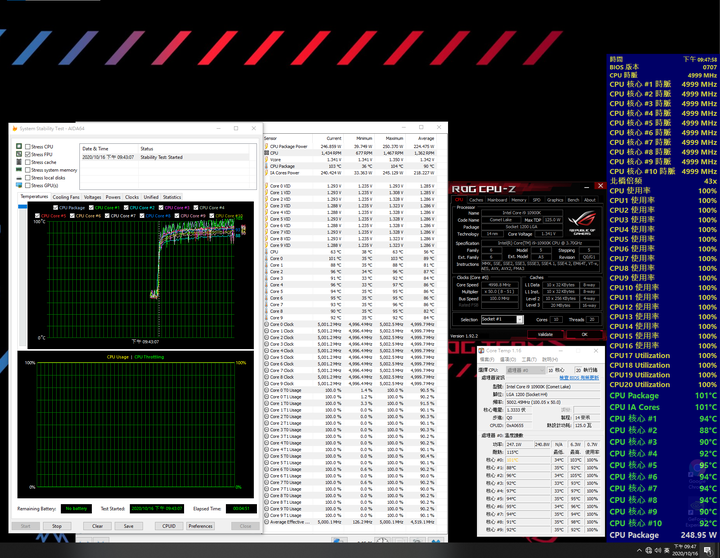The width and height of the screenshot is (720, 558).
Task: Click the Average column header in sensor window
Action: (x=426, y=138)
